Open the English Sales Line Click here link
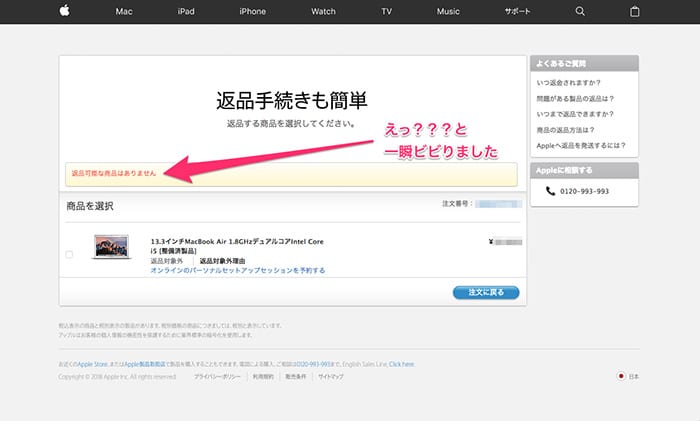This screenshot has height=421, width=700. [401, 364]
